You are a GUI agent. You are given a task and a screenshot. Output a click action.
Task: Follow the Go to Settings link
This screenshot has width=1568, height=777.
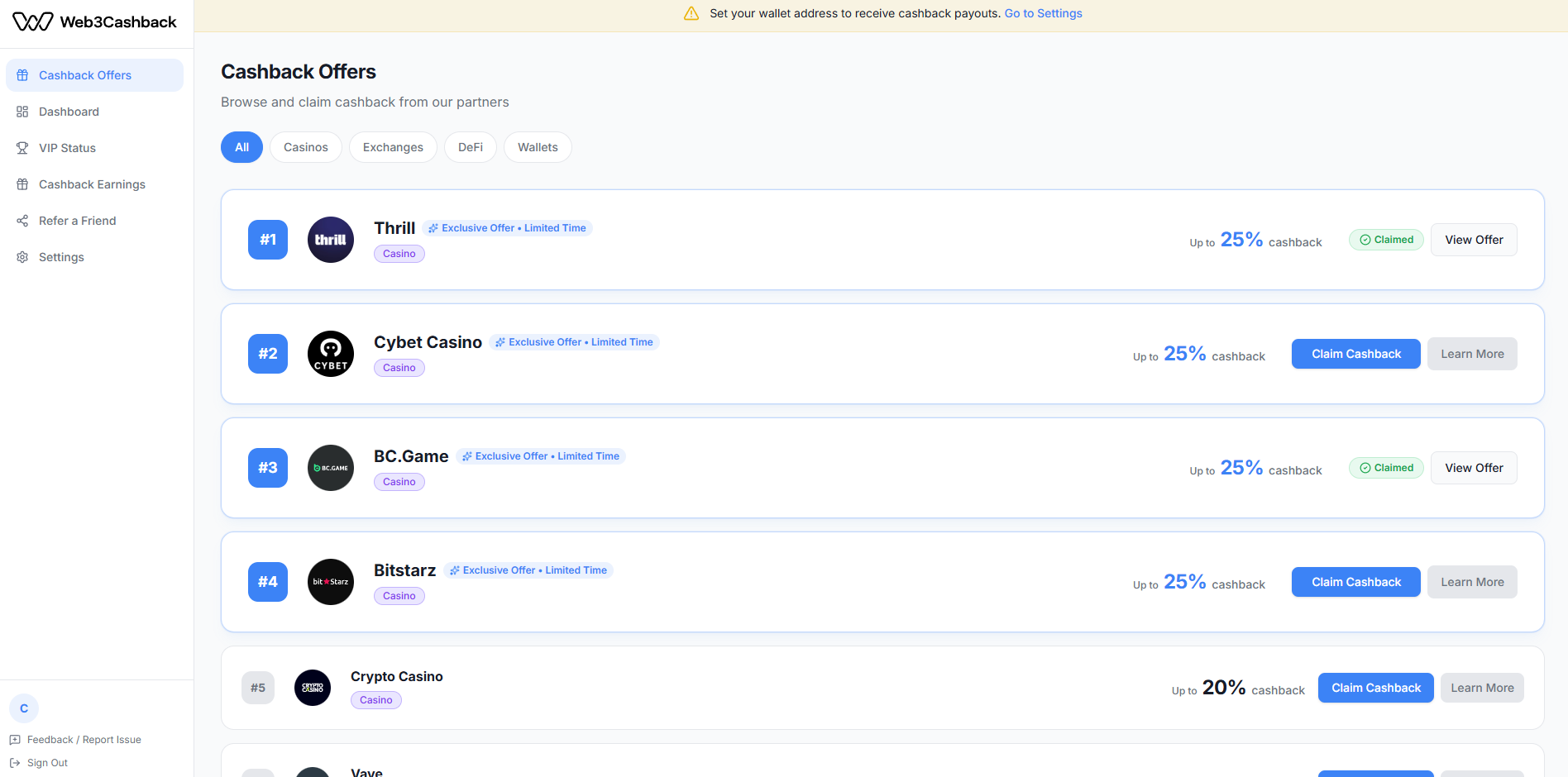1043,13
